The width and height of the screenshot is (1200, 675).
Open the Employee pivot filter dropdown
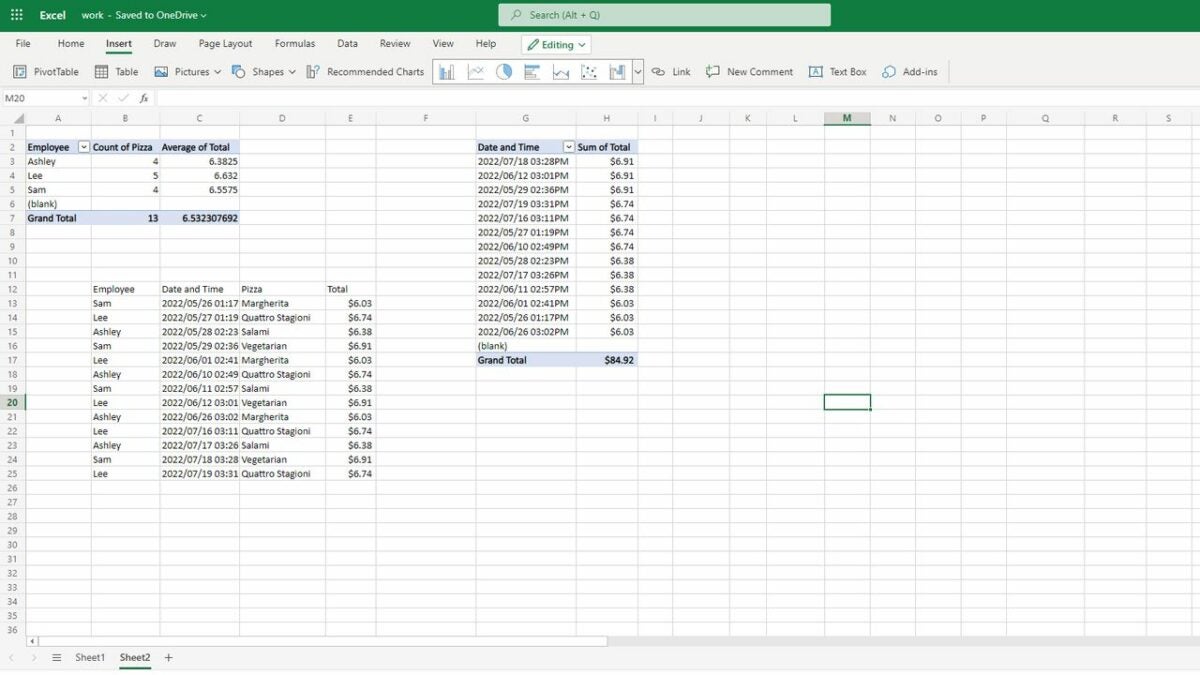(84, 147)
